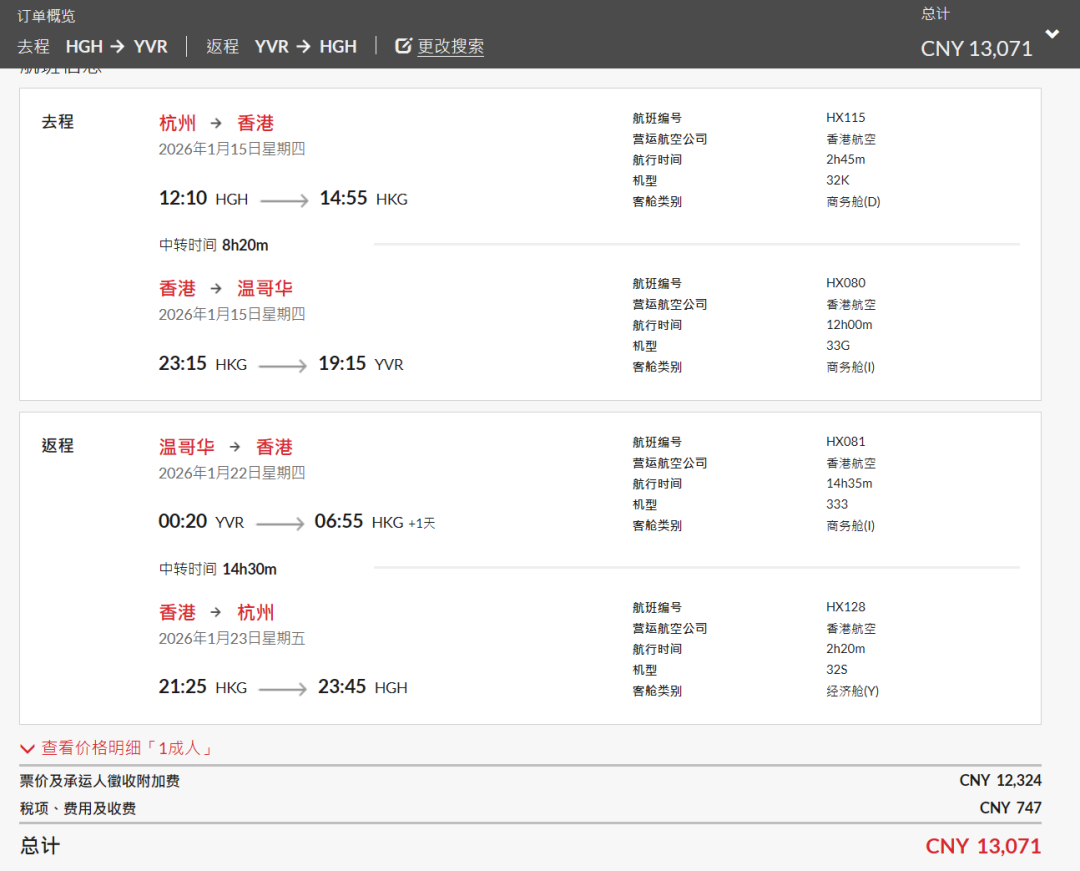Viewport: 1080px width, 871px height.
Task: Open the 更改搜索 link
Action: click(450, 46)
